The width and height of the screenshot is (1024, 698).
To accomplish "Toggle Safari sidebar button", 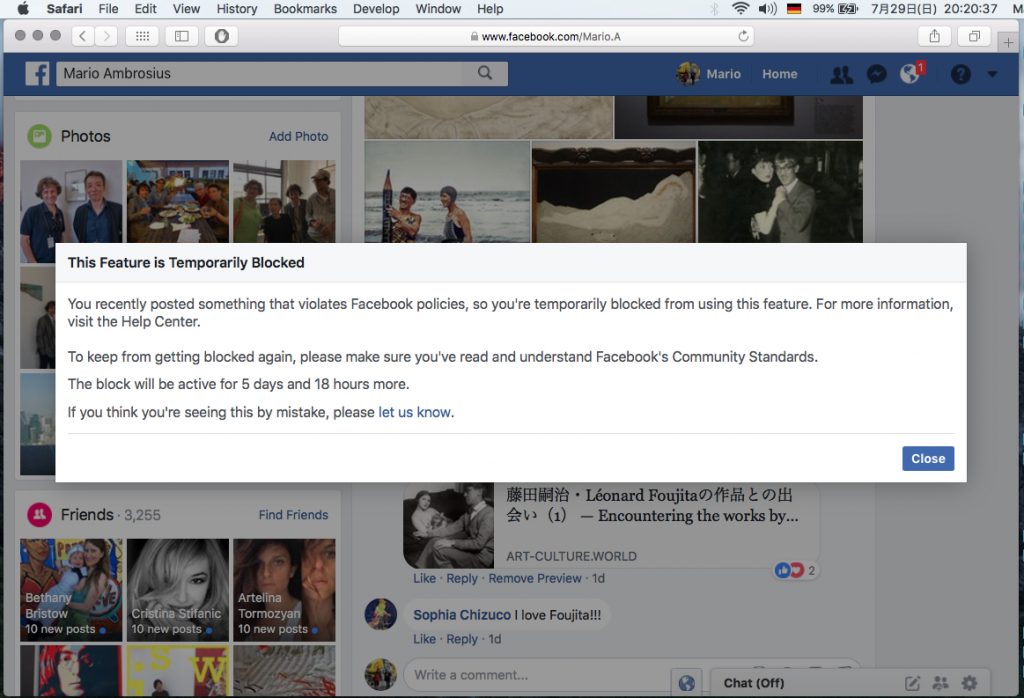I will coord(182,36).
